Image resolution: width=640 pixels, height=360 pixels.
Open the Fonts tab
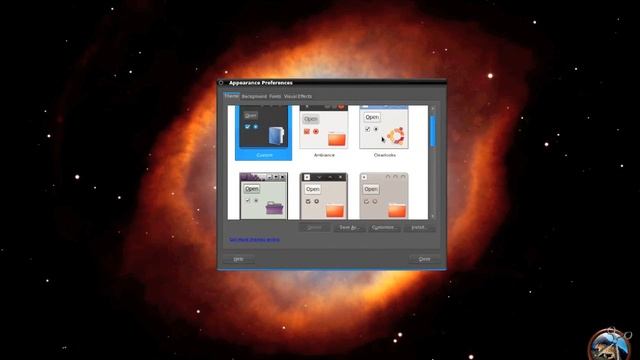pos(275,96)
